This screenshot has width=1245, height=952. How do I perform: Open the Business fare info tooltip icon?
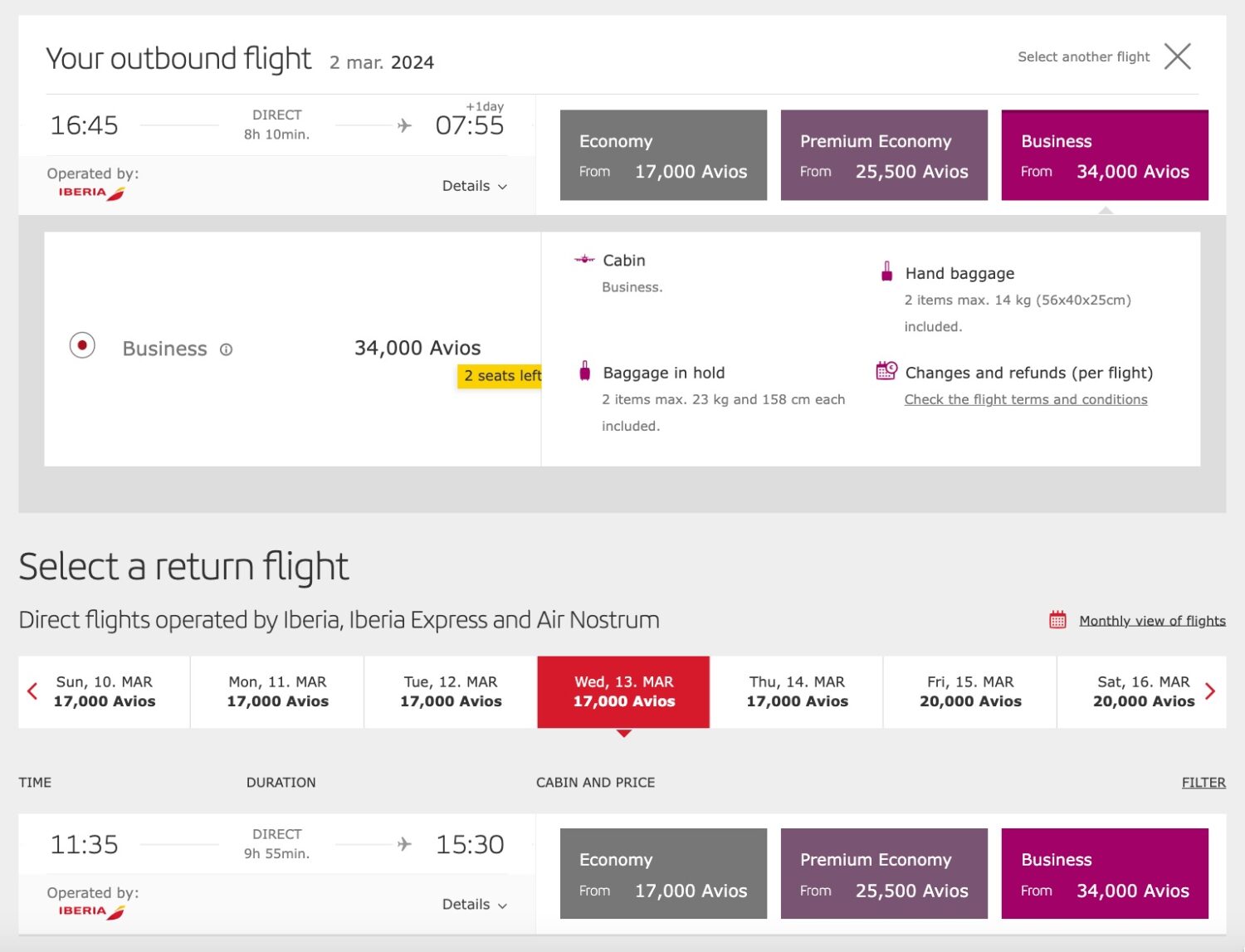pyautogui.click(x=227, y=349)
